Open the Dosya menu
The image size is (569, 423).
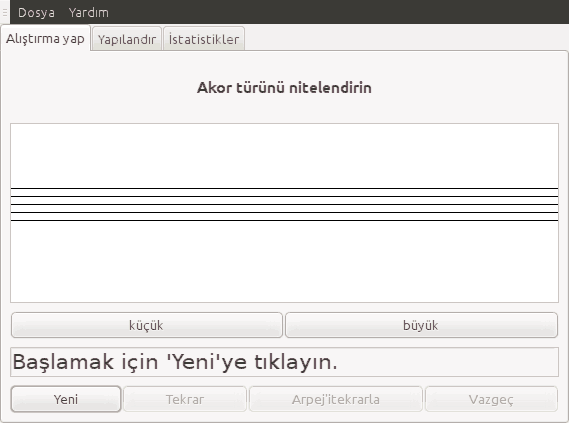point(36,13)
